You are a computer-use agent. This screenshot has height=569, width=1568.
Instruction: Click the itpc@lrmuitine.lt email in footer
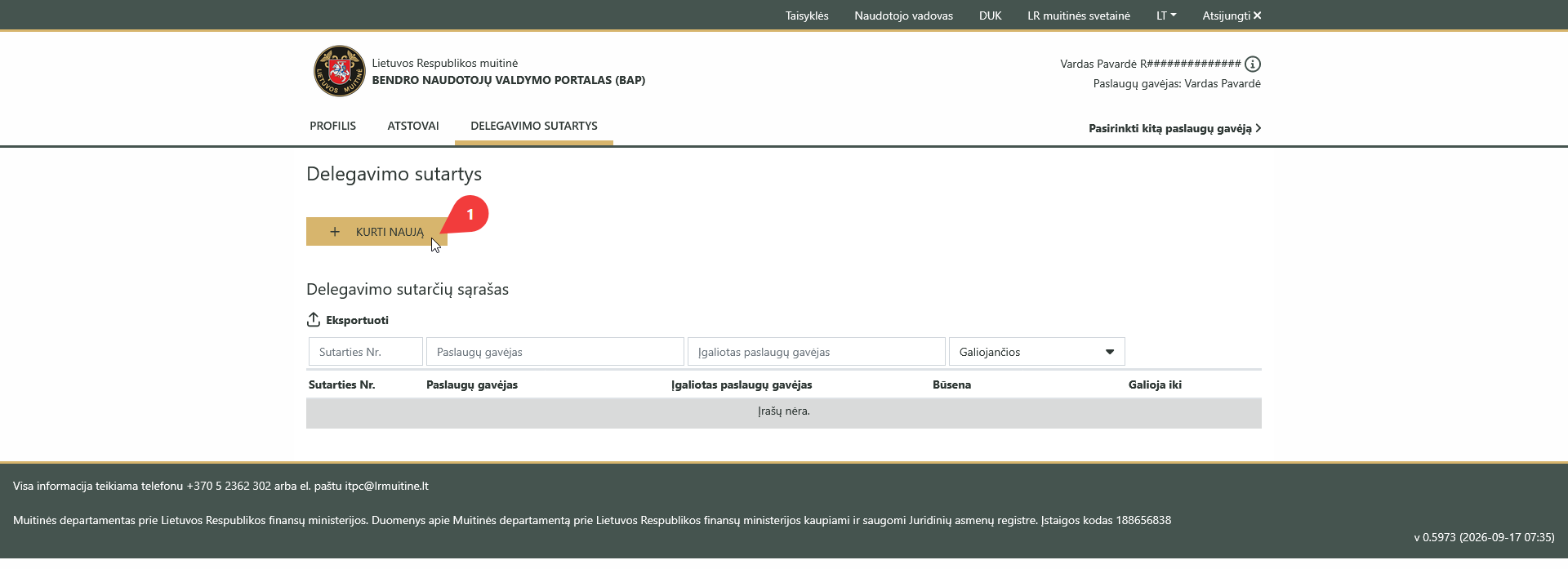tap(386, 486)
